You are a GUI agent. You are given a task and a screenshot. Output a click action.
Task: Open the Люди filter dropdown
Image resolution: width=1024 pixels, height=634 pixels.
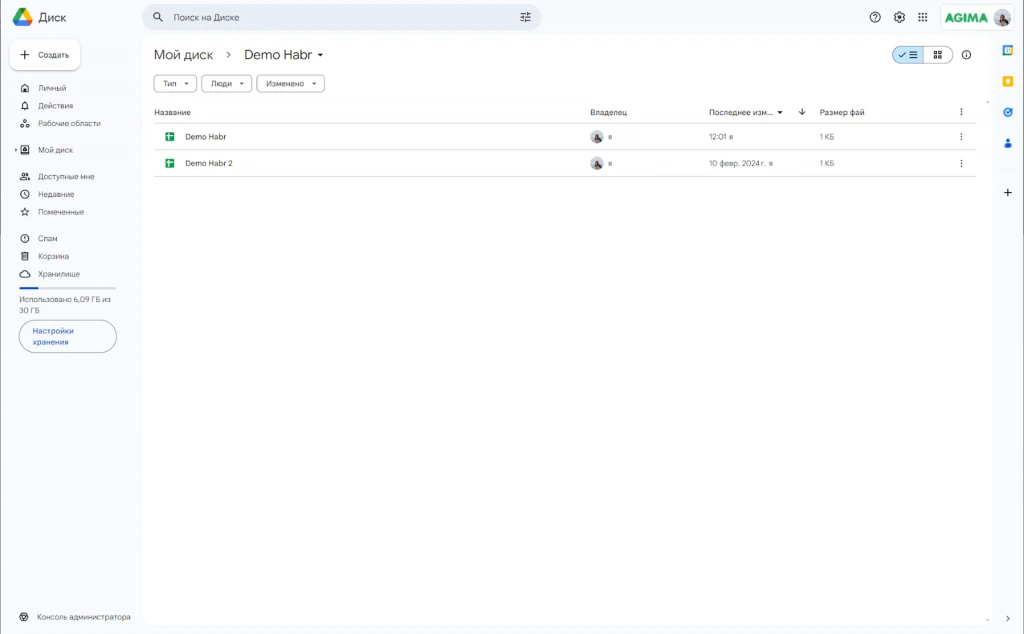coord(227,84)
